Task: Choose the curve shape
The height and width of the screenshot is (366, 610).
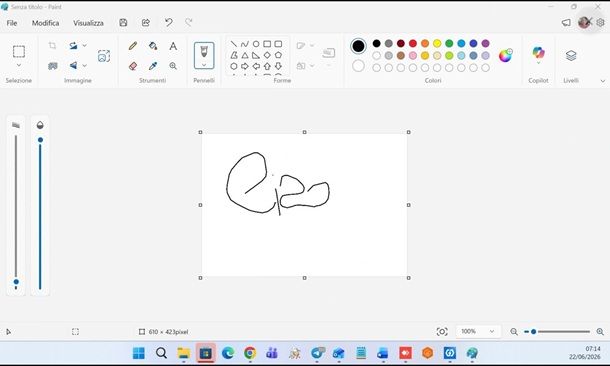Action: pos(245,44)
